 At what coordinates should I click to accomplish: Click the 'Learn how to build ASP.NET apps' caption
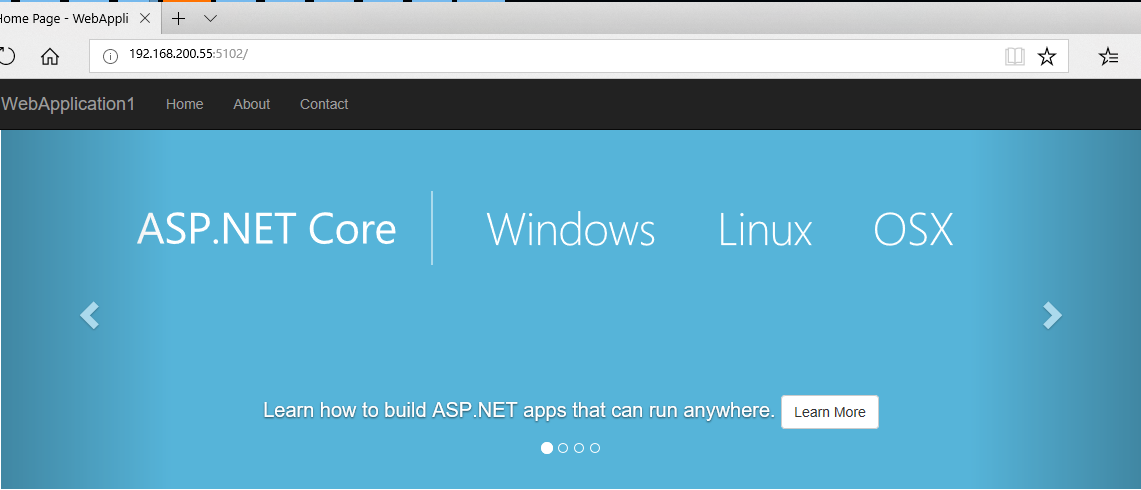[x=519, y=410]
